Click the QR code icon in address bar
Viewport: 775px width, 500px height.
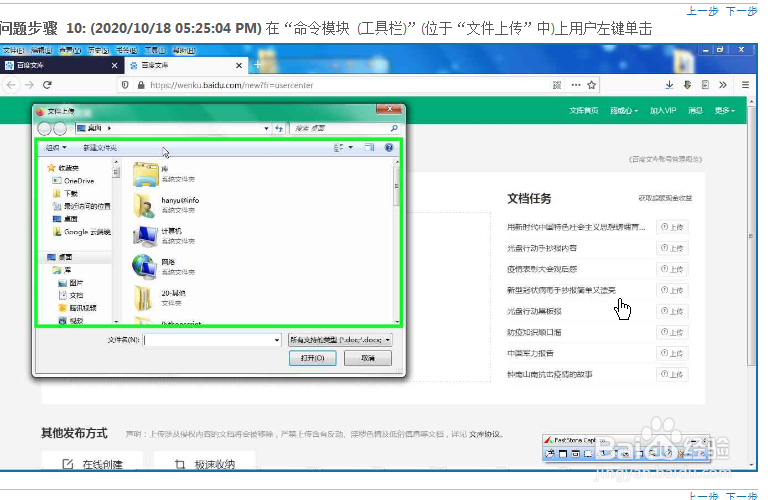(557, 85)
